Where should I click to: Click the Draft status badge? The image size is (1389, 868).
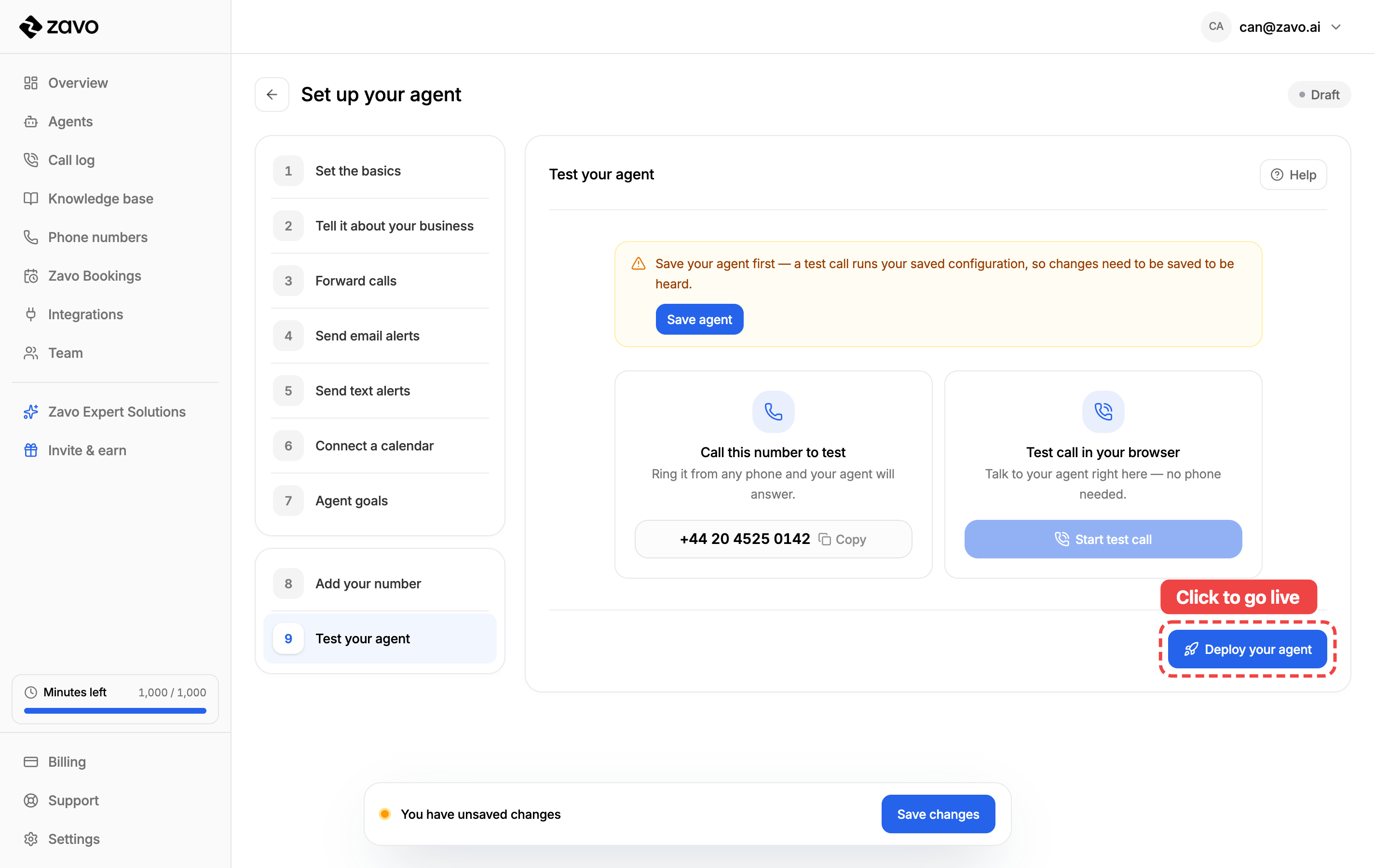(x=1319, y=94)
